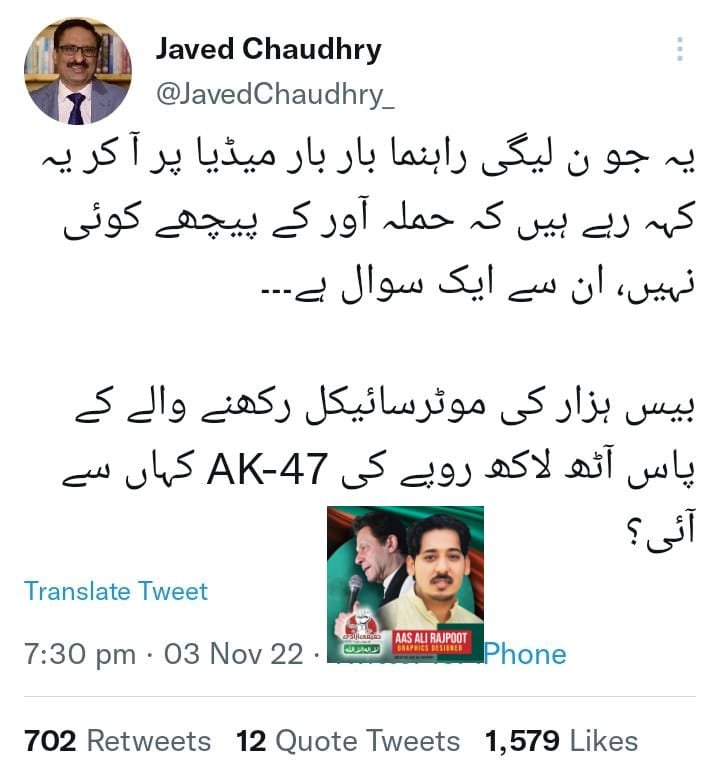The width and height of the screenshot is (720, 773).
Task: Open the @JavedChaudhry_ handle link
Action: [275, 94]
